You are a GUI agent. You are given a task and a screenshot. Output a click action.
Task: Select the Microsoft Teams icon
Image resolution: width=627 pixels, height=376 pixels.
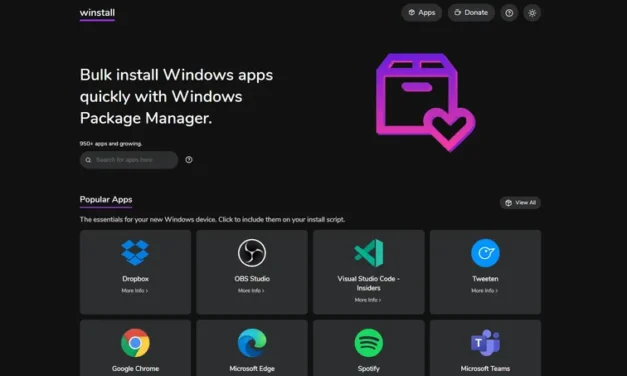tap(485, 343)
